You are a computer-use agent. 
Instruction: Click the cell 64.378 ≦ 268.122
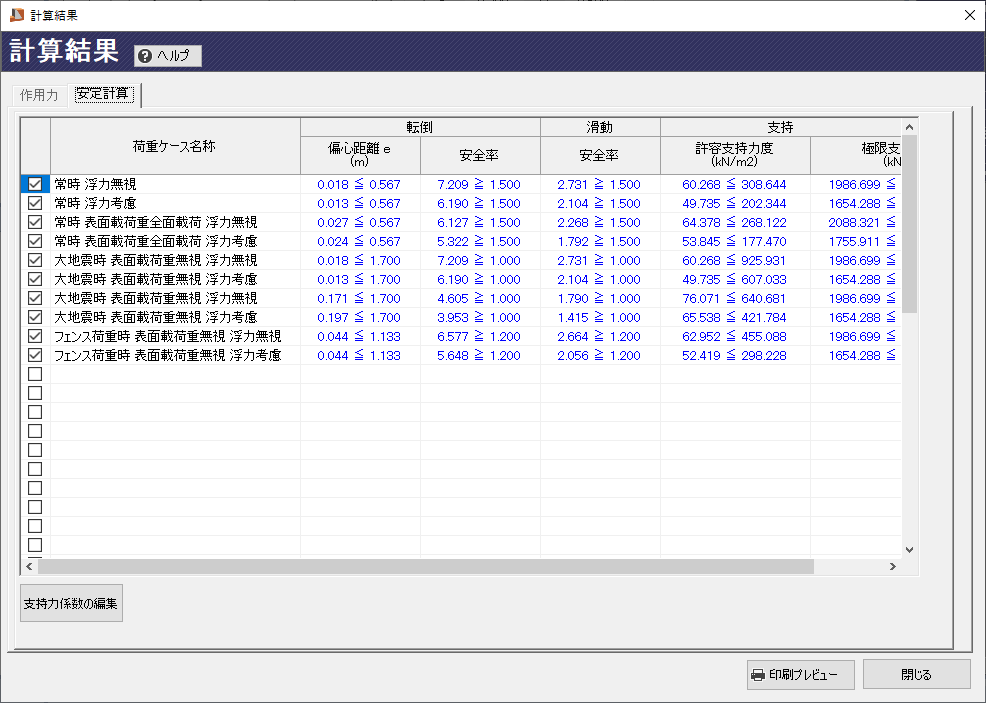click(734, 223)
